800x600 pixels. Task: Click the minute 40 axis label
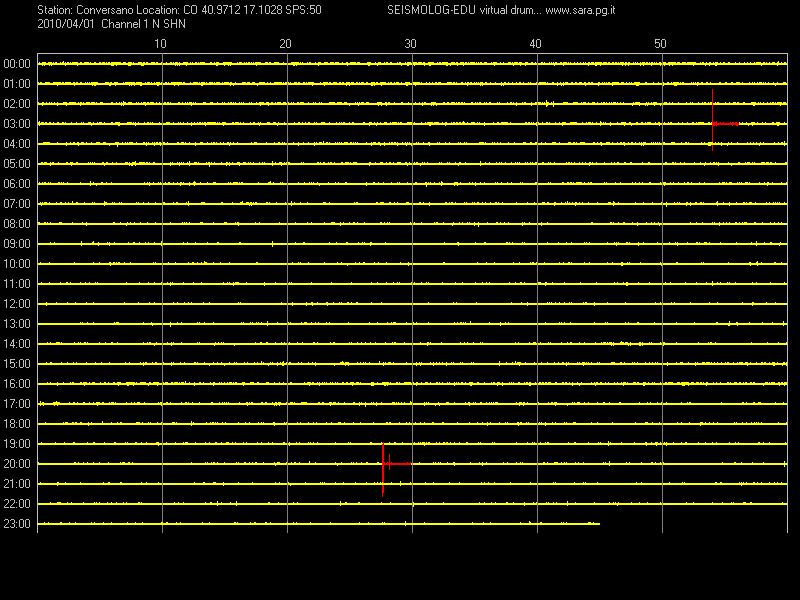pyautogui.click(x=535, y=44)
